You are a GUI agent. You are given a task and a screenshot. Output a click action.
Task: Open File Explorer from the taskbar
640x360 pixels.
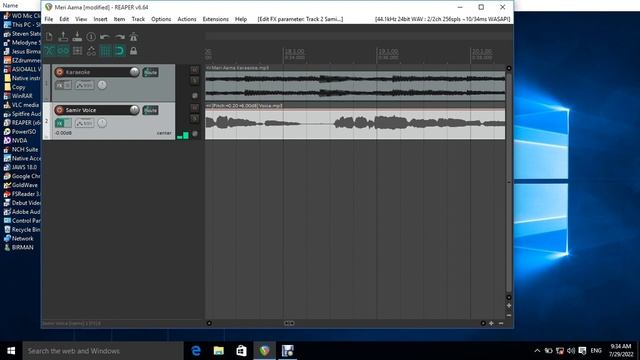pos(219,351)
